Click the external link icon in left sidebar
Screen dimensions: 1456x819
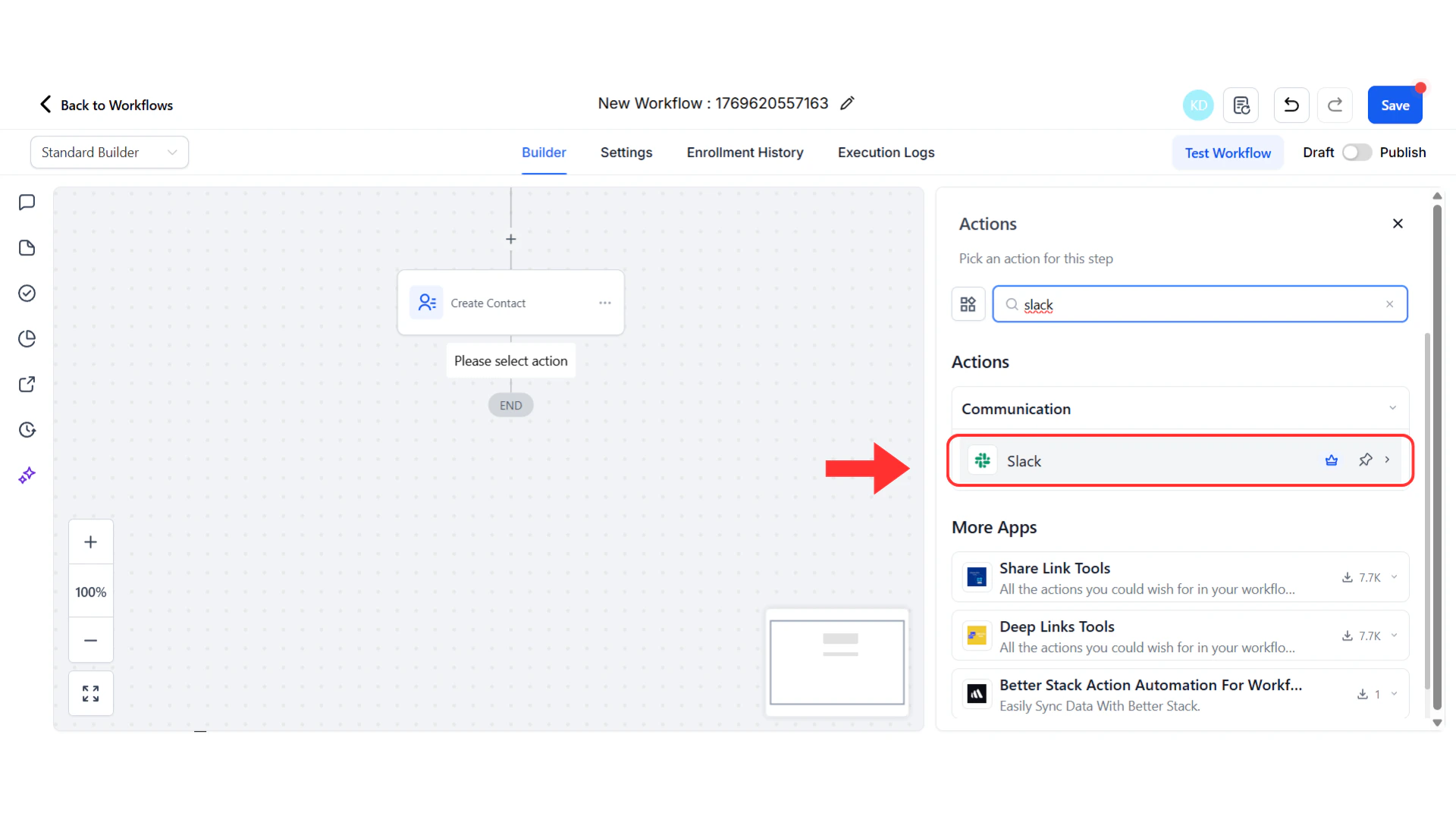click(27, 384)
